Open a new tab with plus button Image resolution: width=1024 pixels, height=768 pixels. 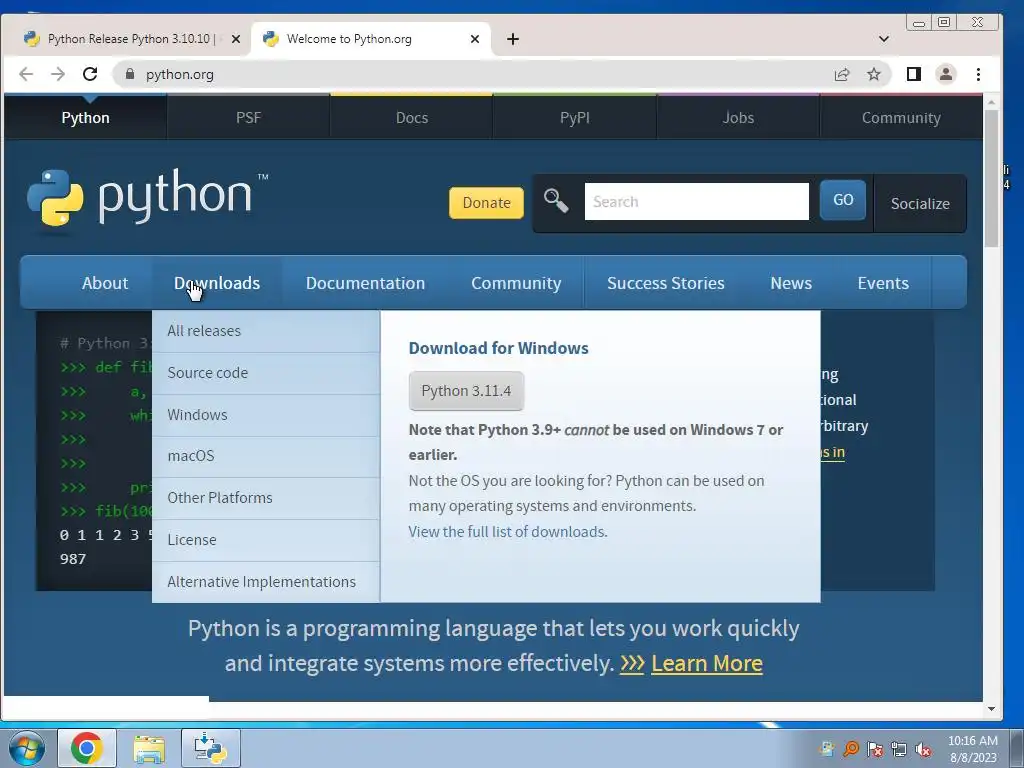point(513,39)
